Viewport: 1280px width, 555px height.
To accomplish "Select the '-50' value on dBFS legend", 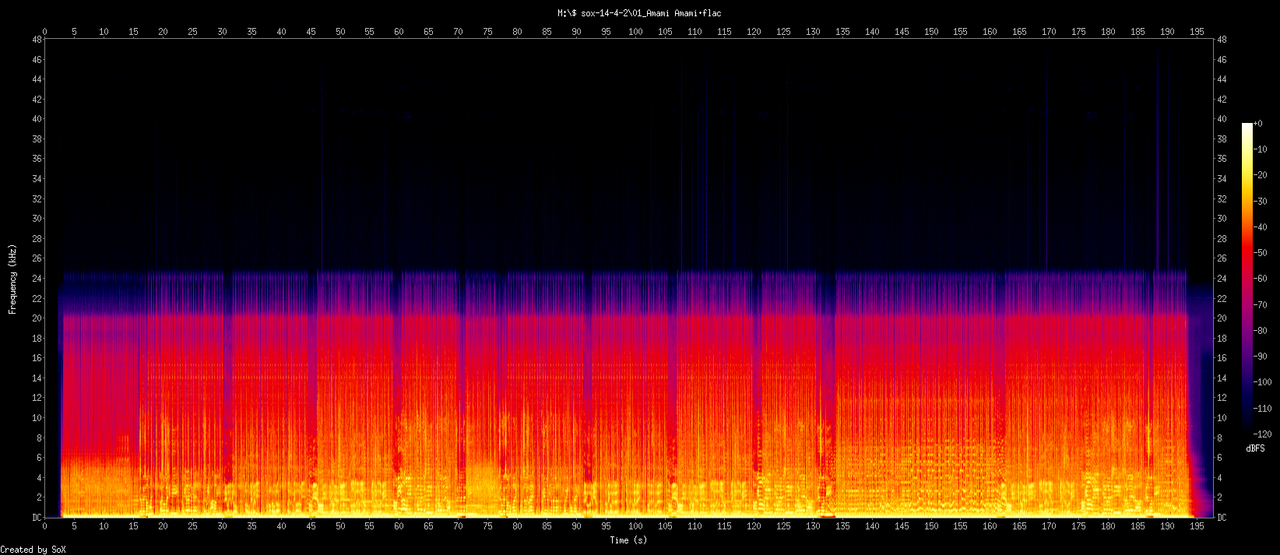I will [x=1261, y=254].
